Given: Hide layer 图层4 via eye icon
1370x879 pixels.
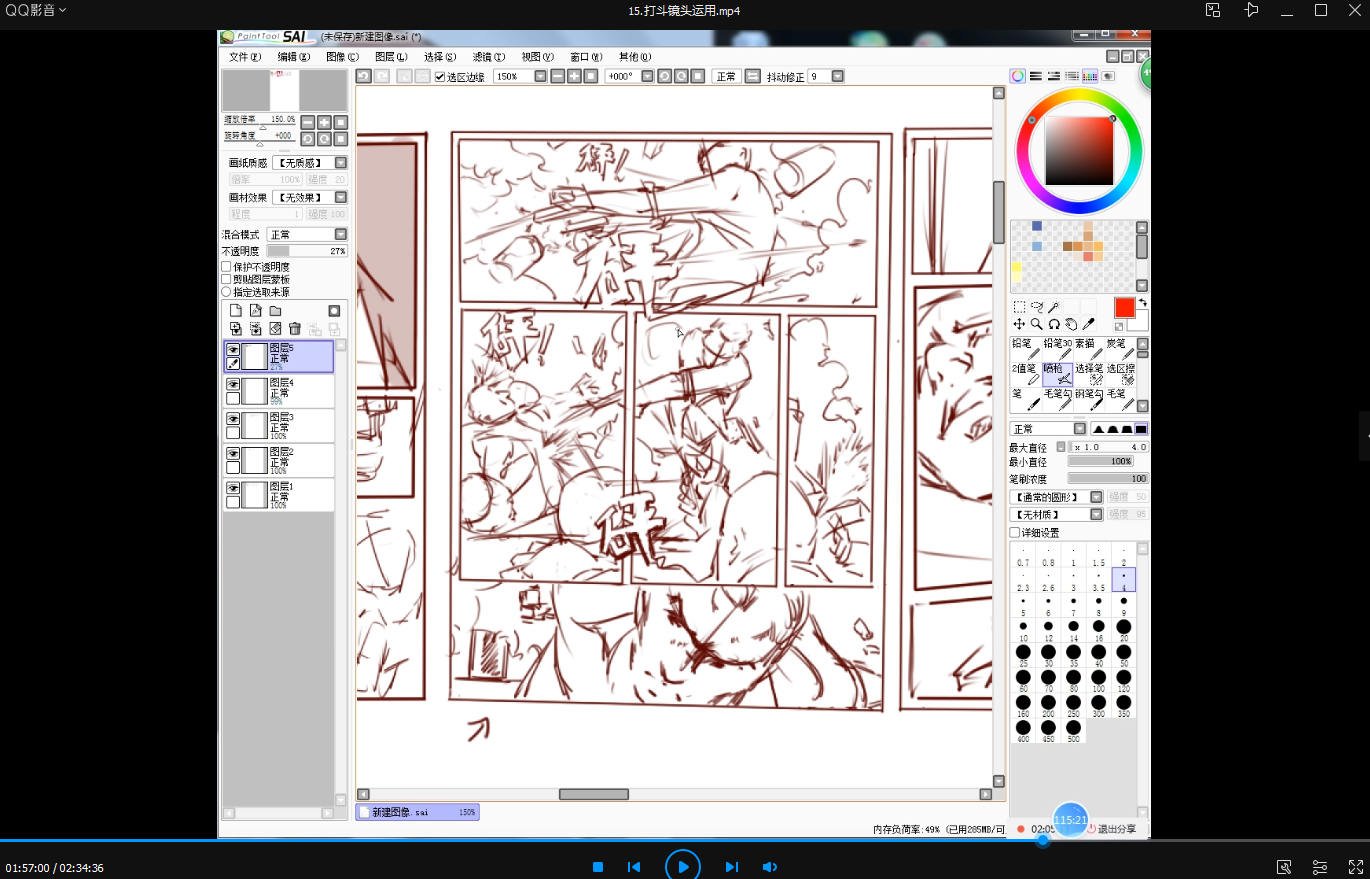Looking at the screenshot, I should (233, 384).
